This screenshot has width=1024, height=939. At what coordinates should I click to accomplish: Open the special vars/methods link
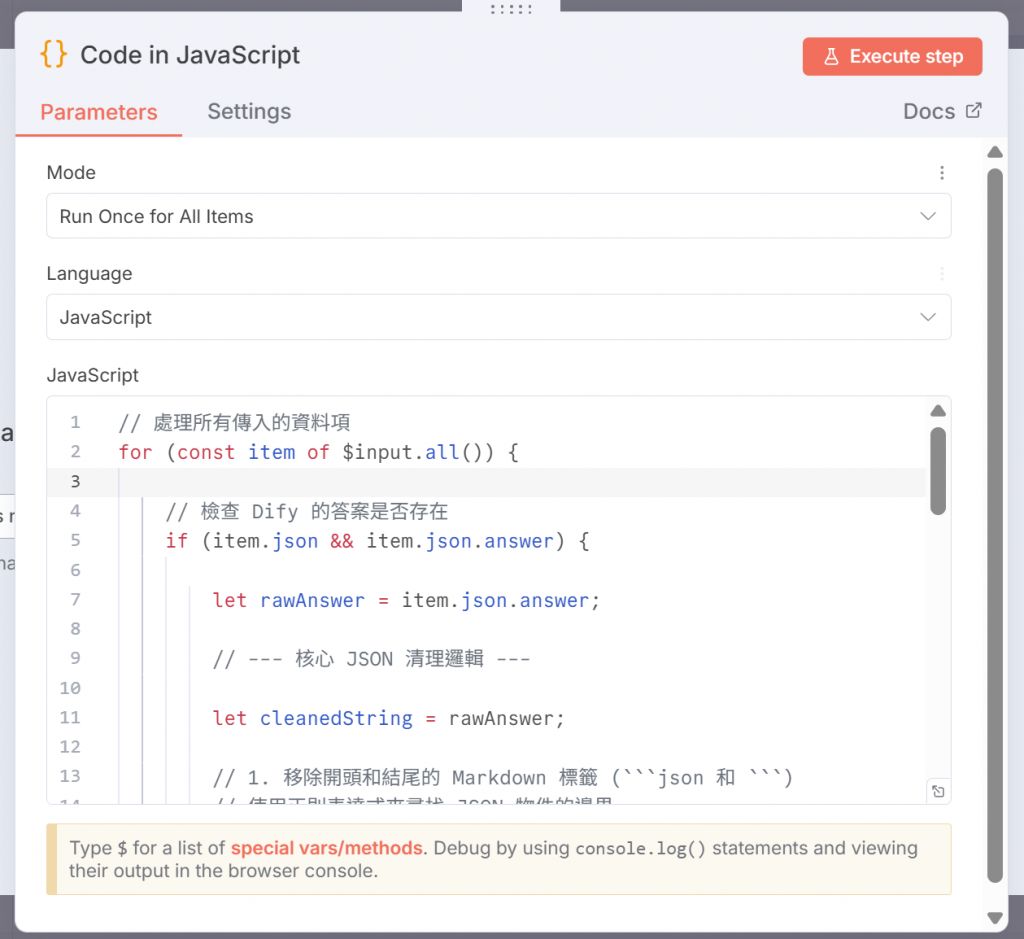(x=327, y=848)
